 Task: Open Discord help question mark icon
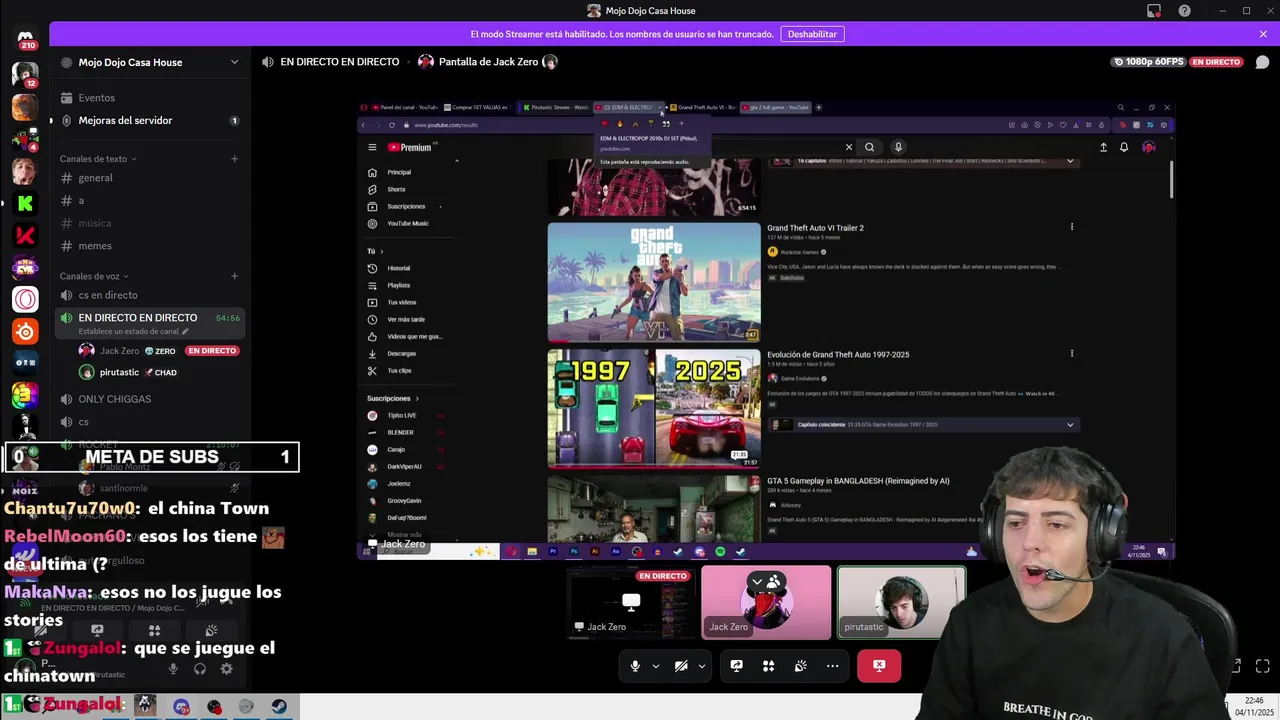(x=1185, y=11)
